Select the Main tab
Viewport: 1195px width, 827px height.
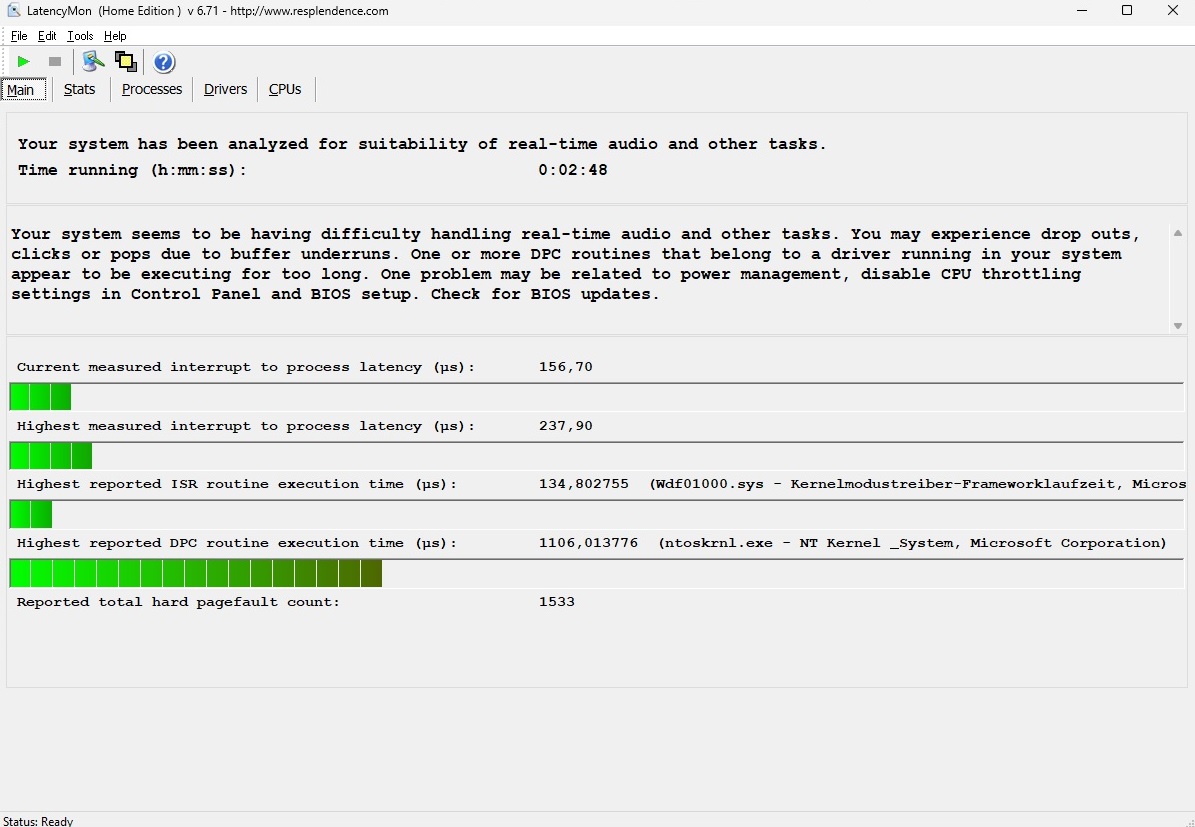click(x=21, y=90)
